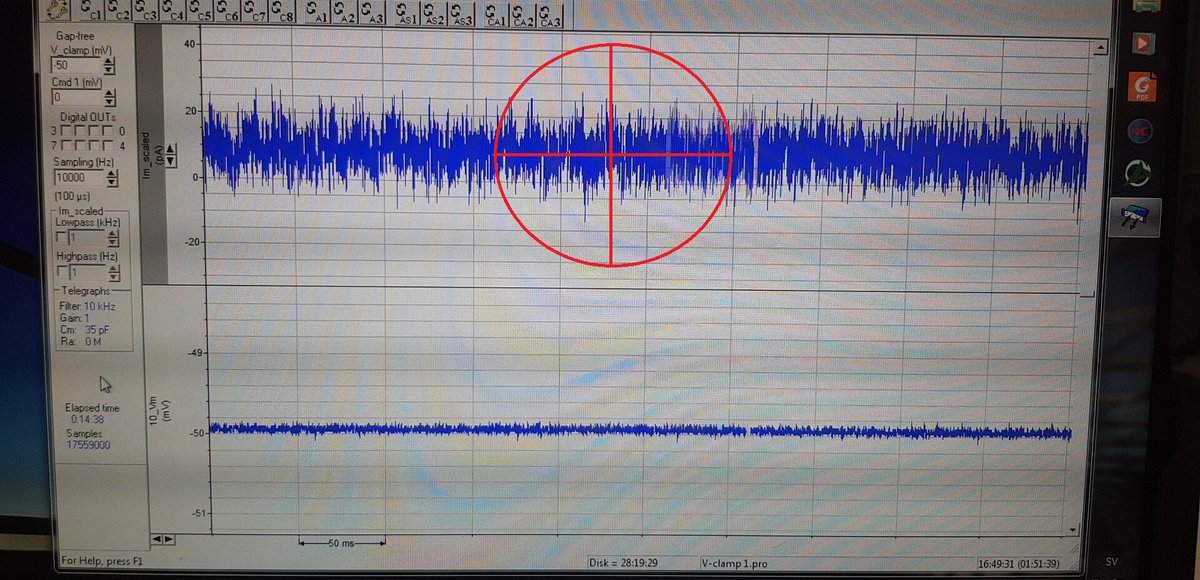Click the A1 sequence toolbar icon

319,13
